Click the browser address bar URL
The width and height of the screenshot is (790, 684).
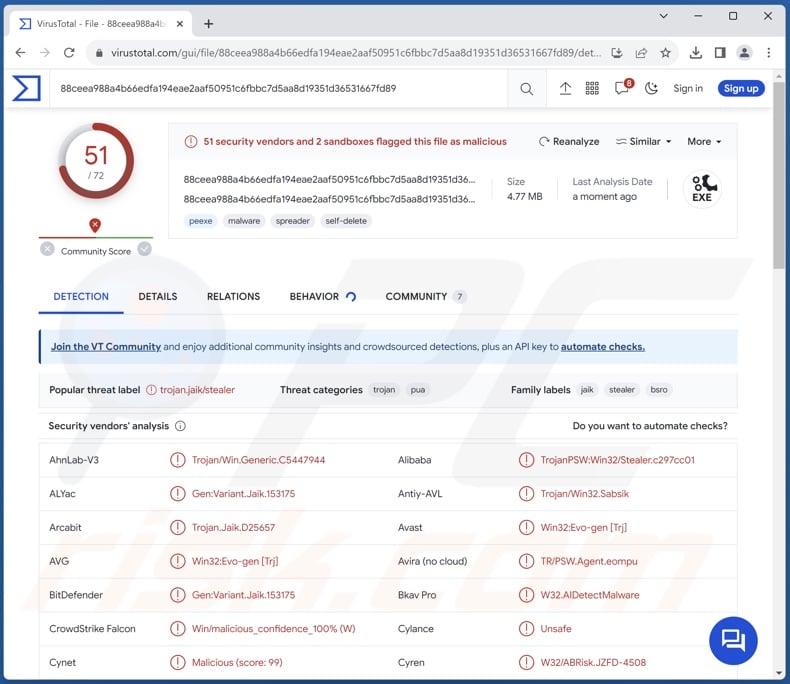(x=356, y=53)
